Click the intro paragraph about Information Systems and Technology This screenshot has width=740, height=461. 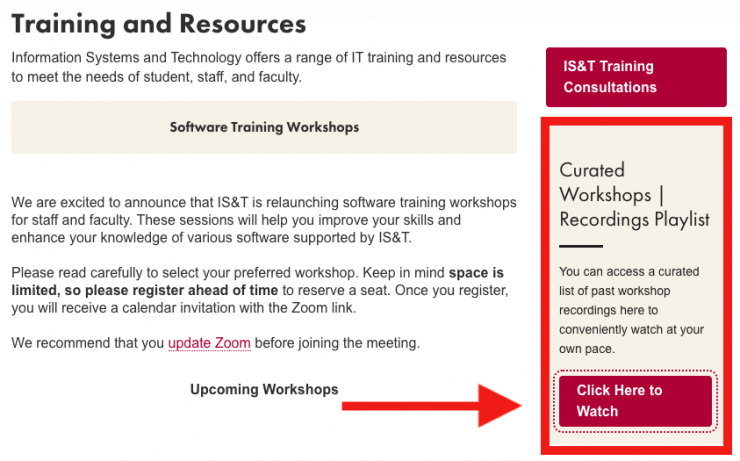point(259,67)
